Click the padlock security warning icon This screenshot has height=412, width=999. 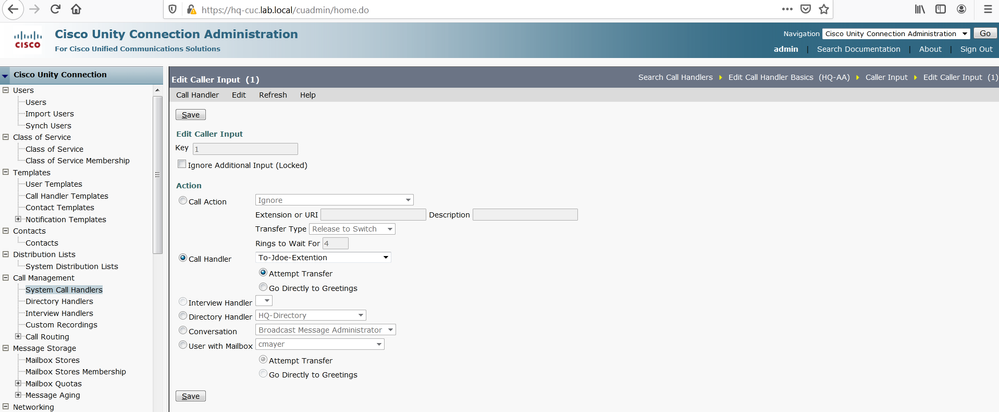click(191, 10)
